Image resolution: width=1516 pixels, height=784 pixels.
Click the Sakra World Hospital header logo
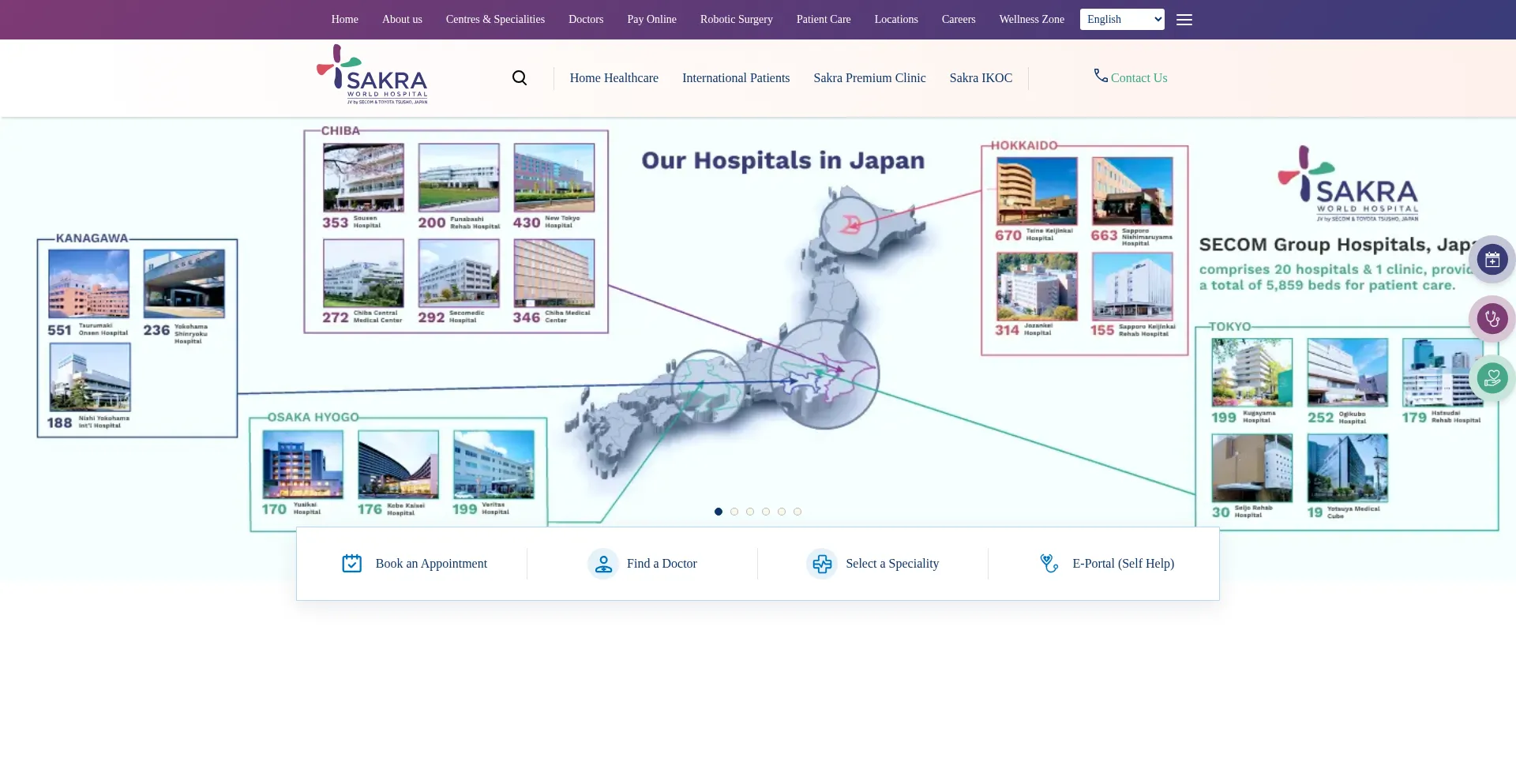372,75
